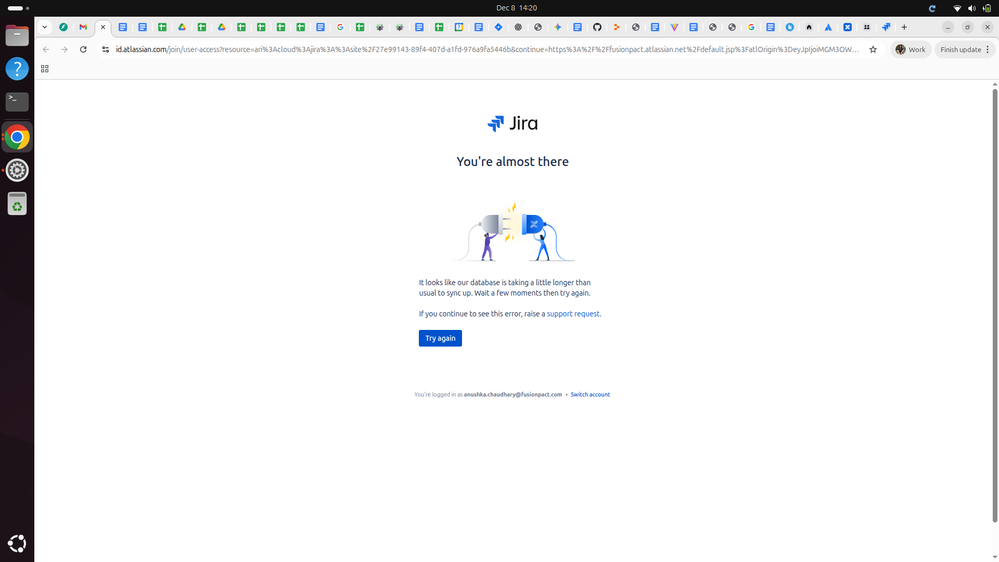This screenshot has height=562, width=999.
Task: Open the support request link
Action: [x=573, y=313]
